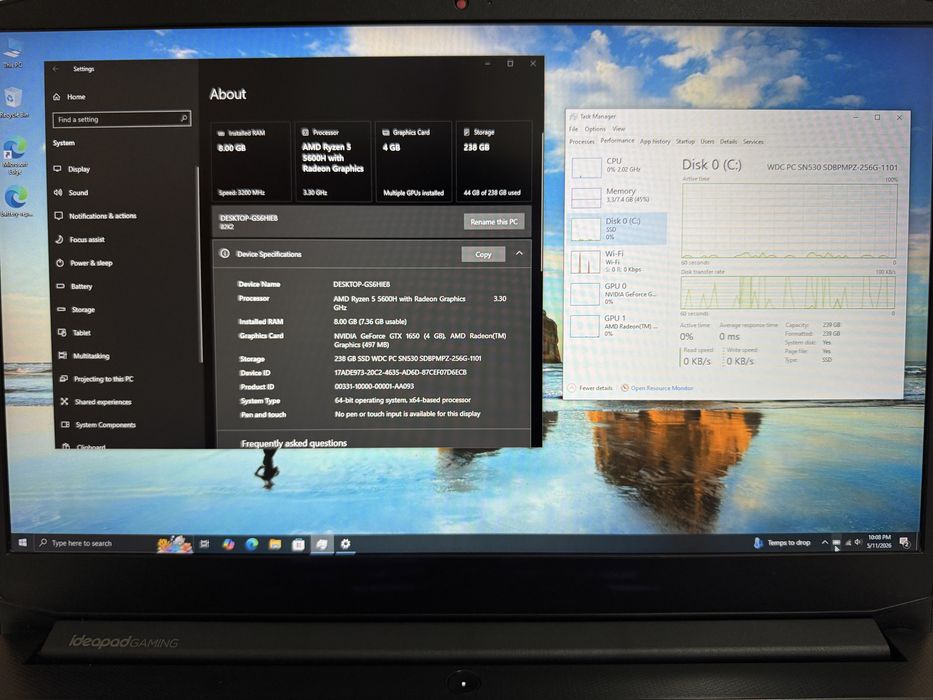Select Wi-Fi performance item
The height and width of the screenshot is (700, 933).
(618, 261)
